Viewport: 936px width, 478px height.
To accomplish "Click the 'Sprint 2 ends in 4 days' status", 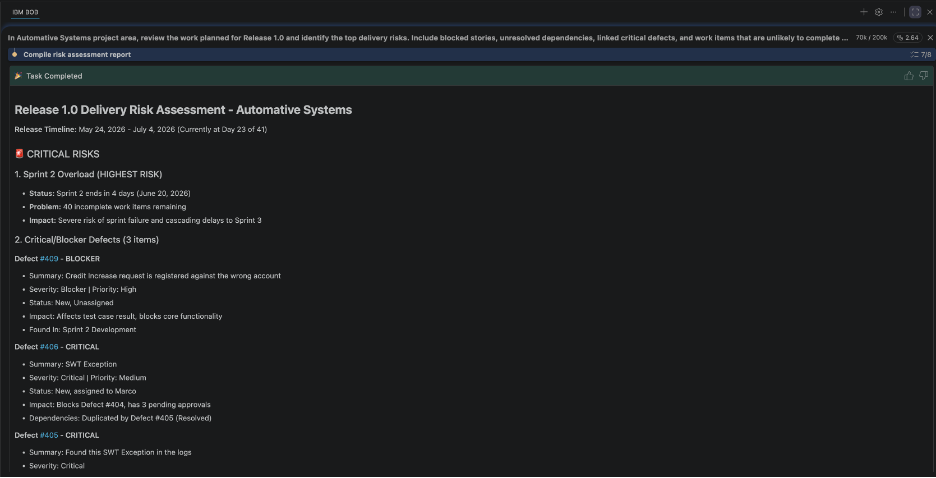I will click(x=110, y=193).
